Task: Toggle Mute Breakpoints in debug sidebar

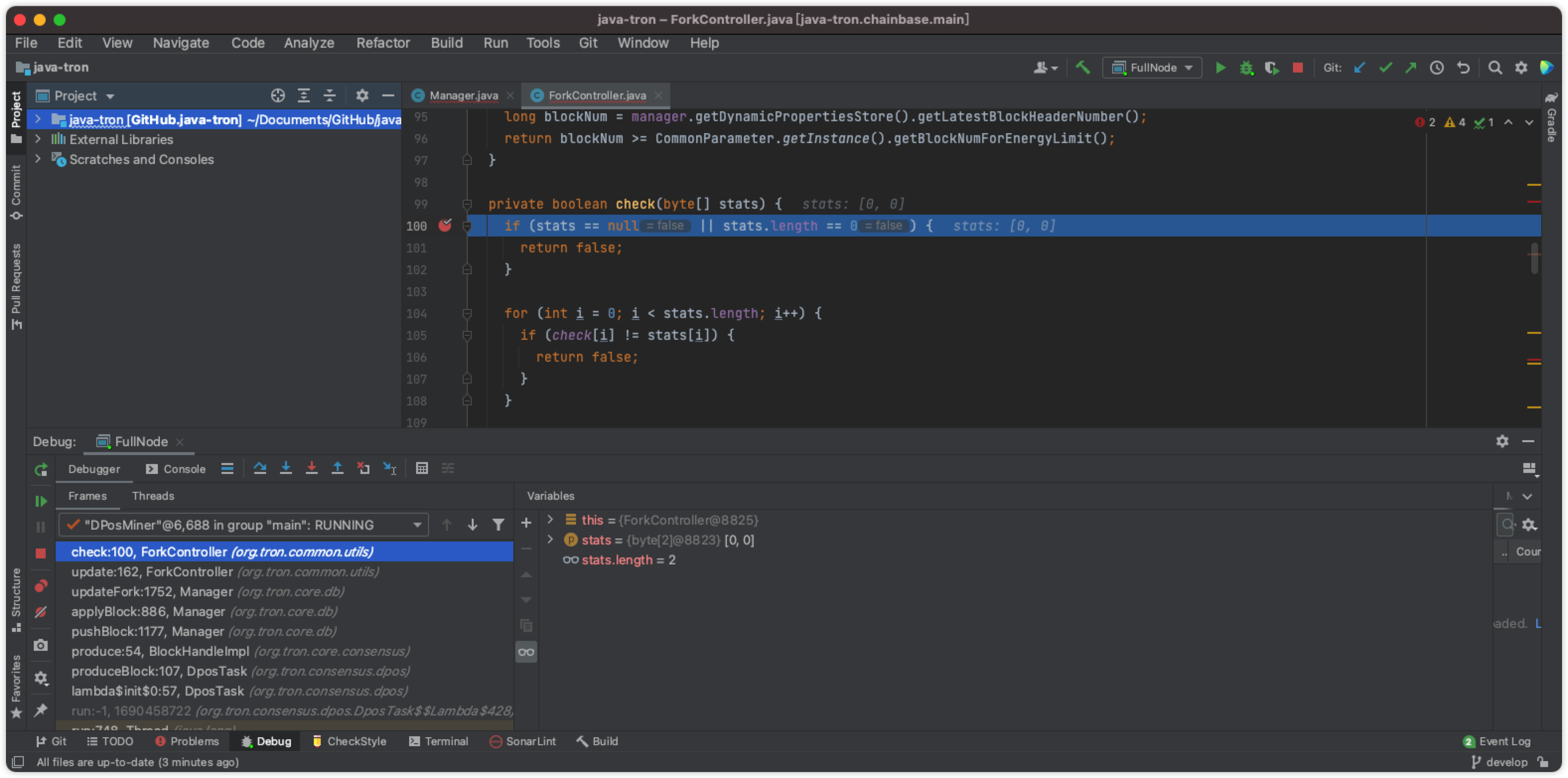Action: click(x=41, y=612)
